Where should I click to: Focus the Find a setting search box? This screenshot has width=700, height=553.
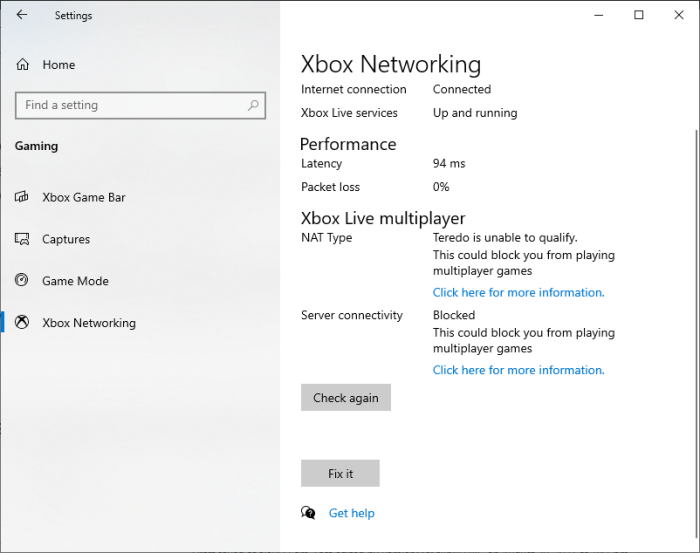pyautogui.click(x=140, y=105)
